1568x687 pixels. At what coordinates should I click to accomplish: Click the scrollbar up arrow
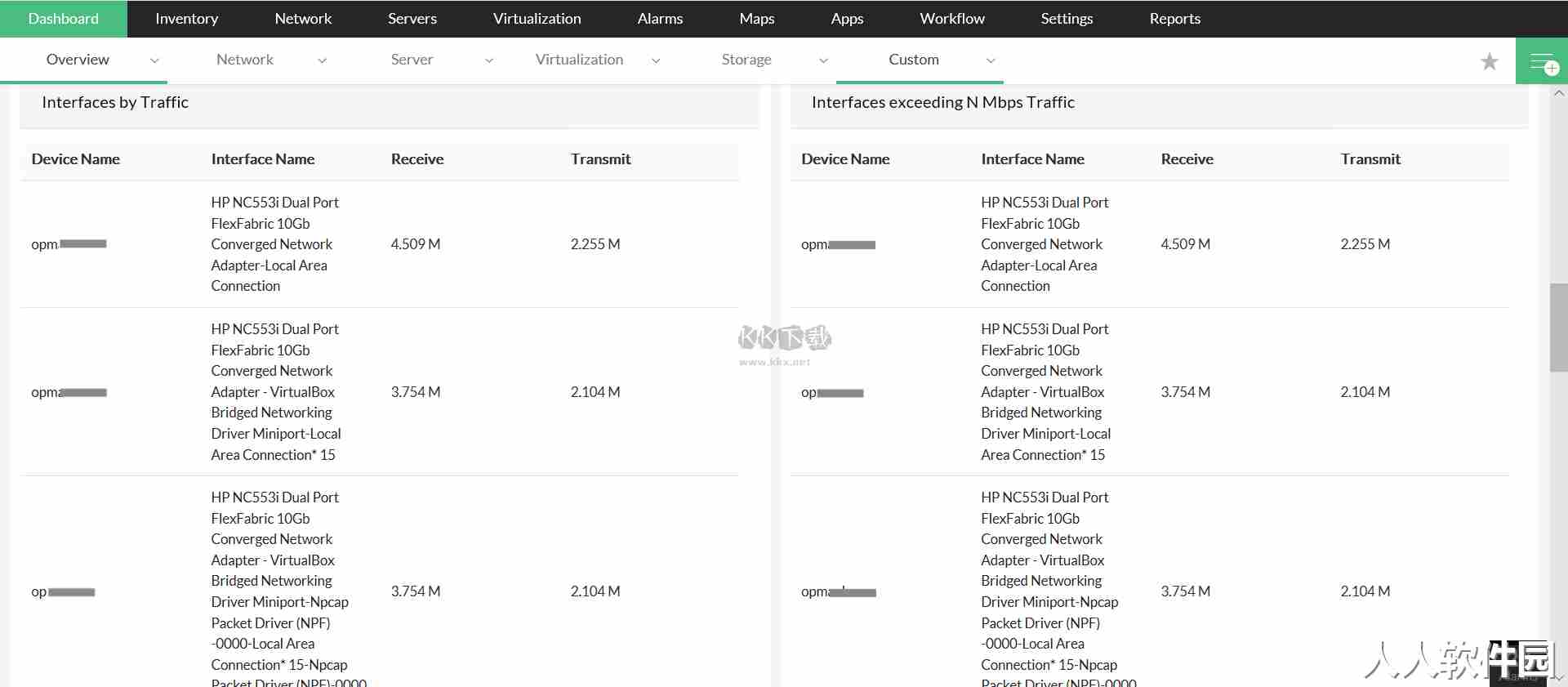click(x=1559, y=93)
